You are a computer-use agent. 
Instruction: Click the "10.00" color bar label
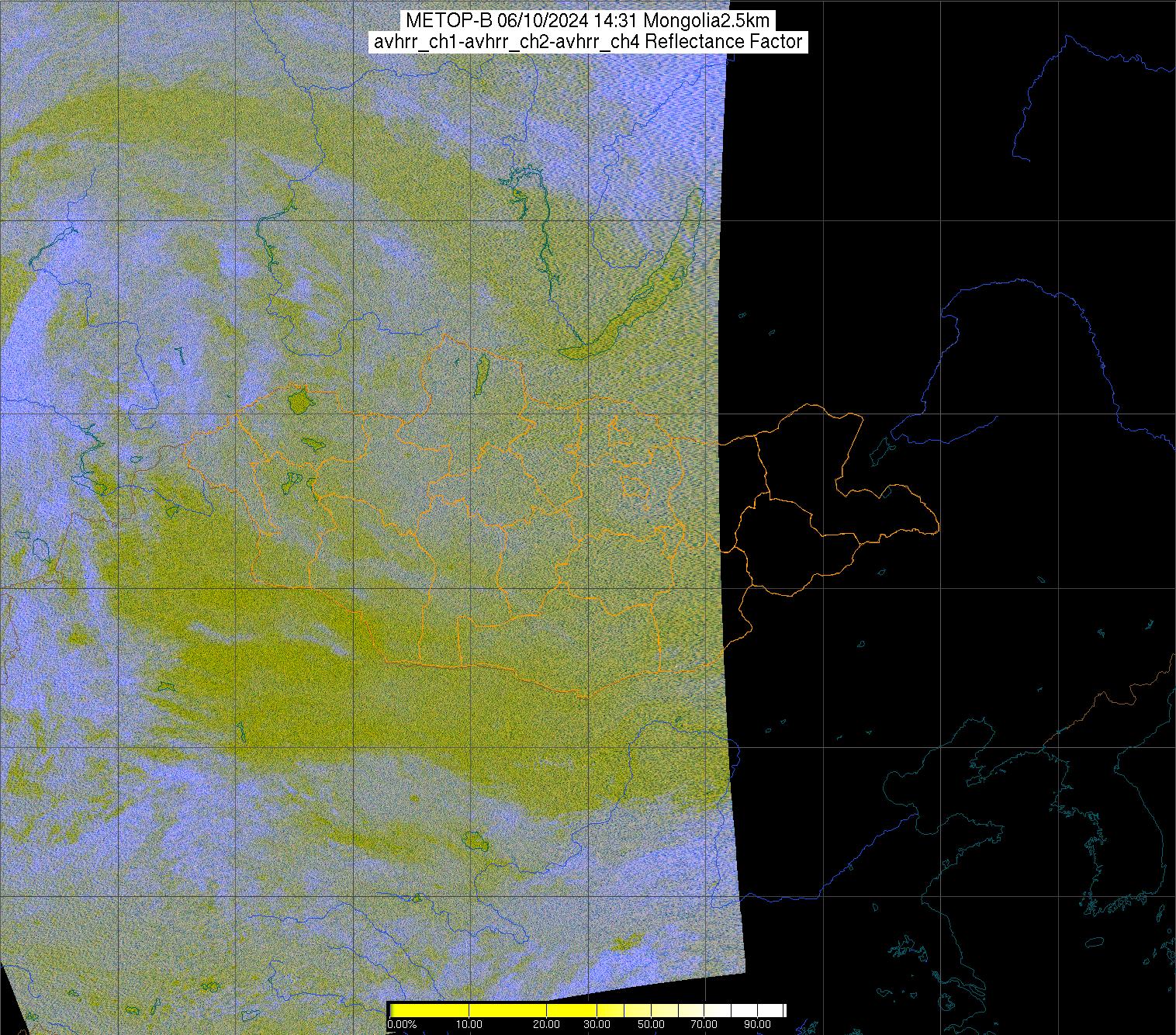click(469, 1025)
